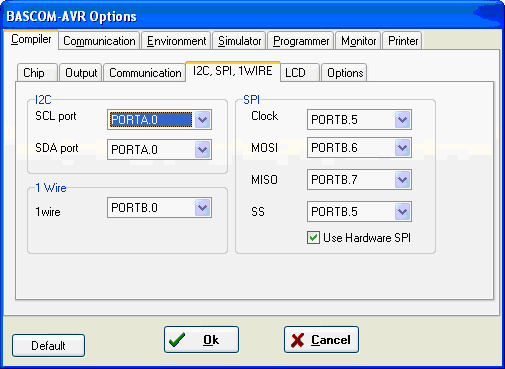This screenshot has width=505, height=369.
Task: Open the Monitor tab
Action: 358,41
